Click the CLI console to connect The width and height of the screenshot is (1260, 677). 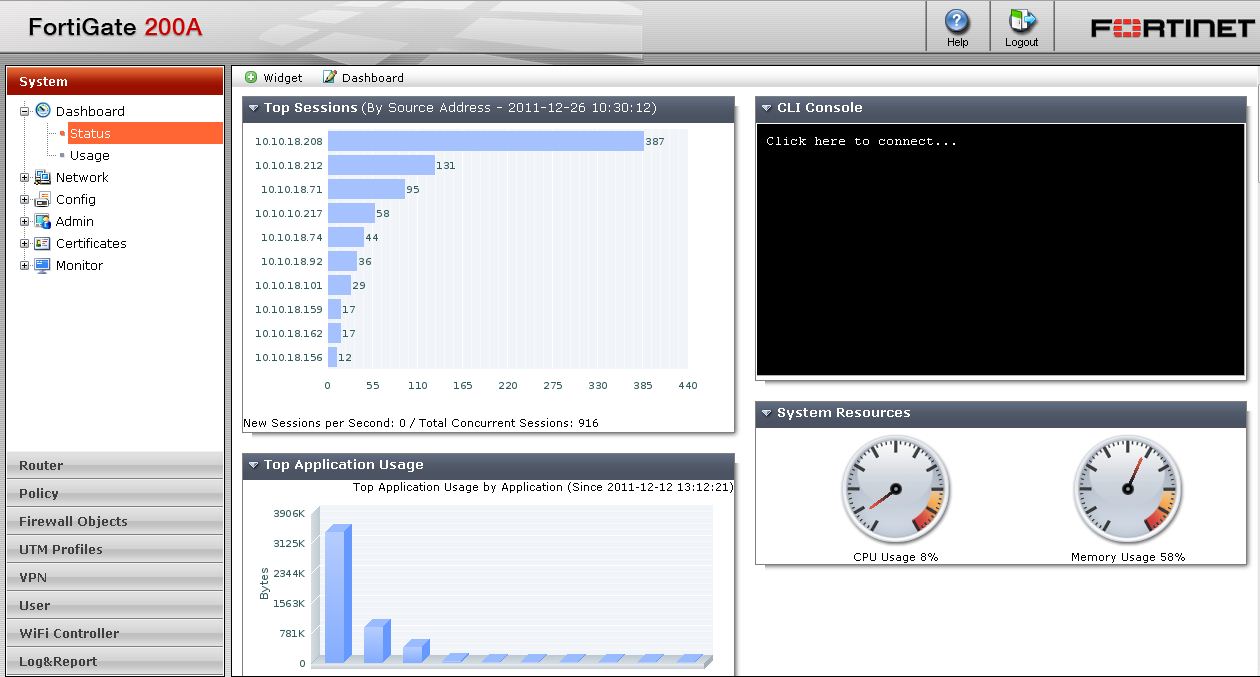coord(1001,250)
